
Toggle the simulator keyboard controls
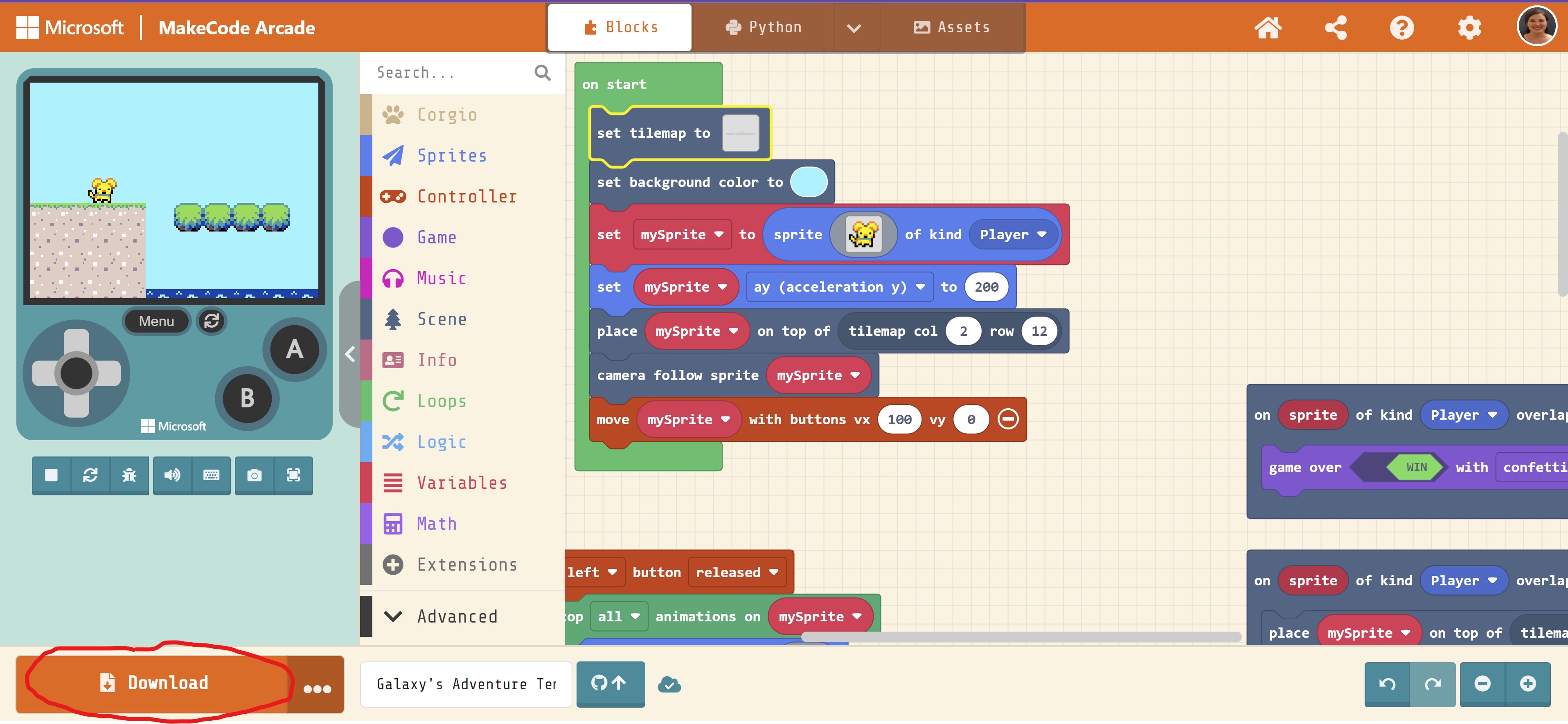point(211,475)
